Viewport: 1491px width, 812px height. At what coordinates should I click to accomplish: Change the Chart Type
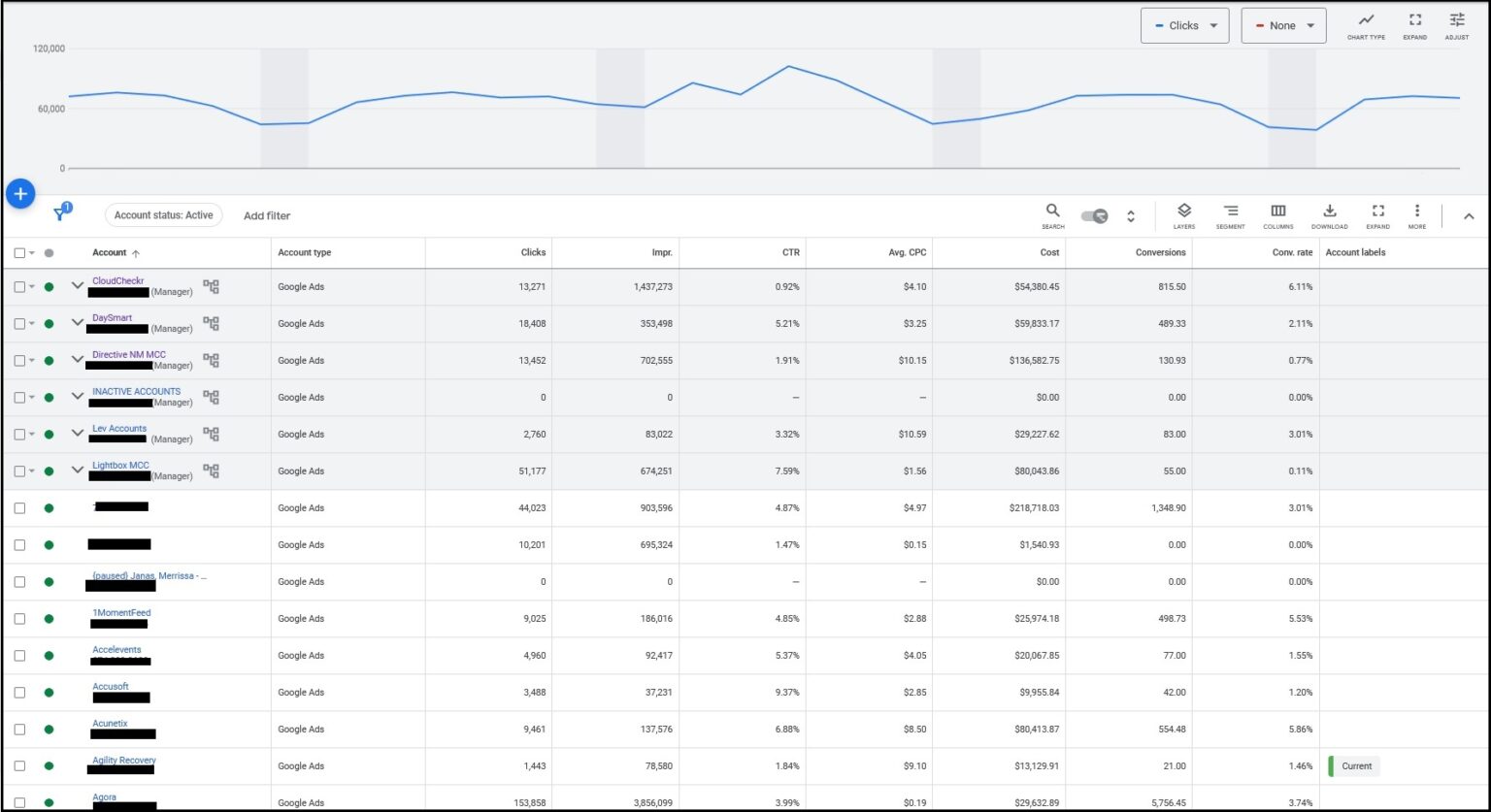click(x=1366, y=25)
